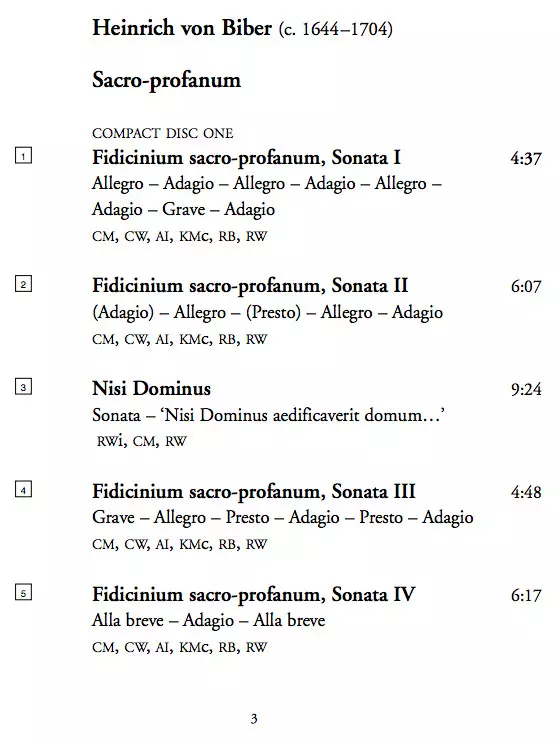
Task: Select Fidicinium sacro-profanum, Sonata III title
Action: (x=254, y=492)
